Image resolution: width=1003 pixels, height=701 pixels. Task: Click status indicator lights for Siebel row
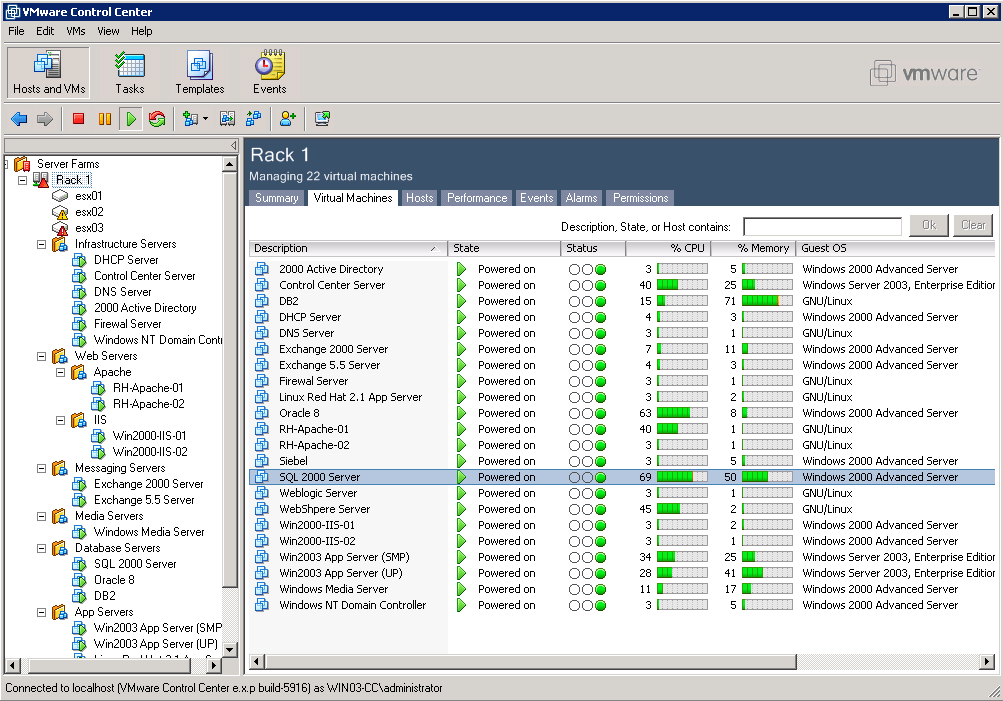click(587, 461)
